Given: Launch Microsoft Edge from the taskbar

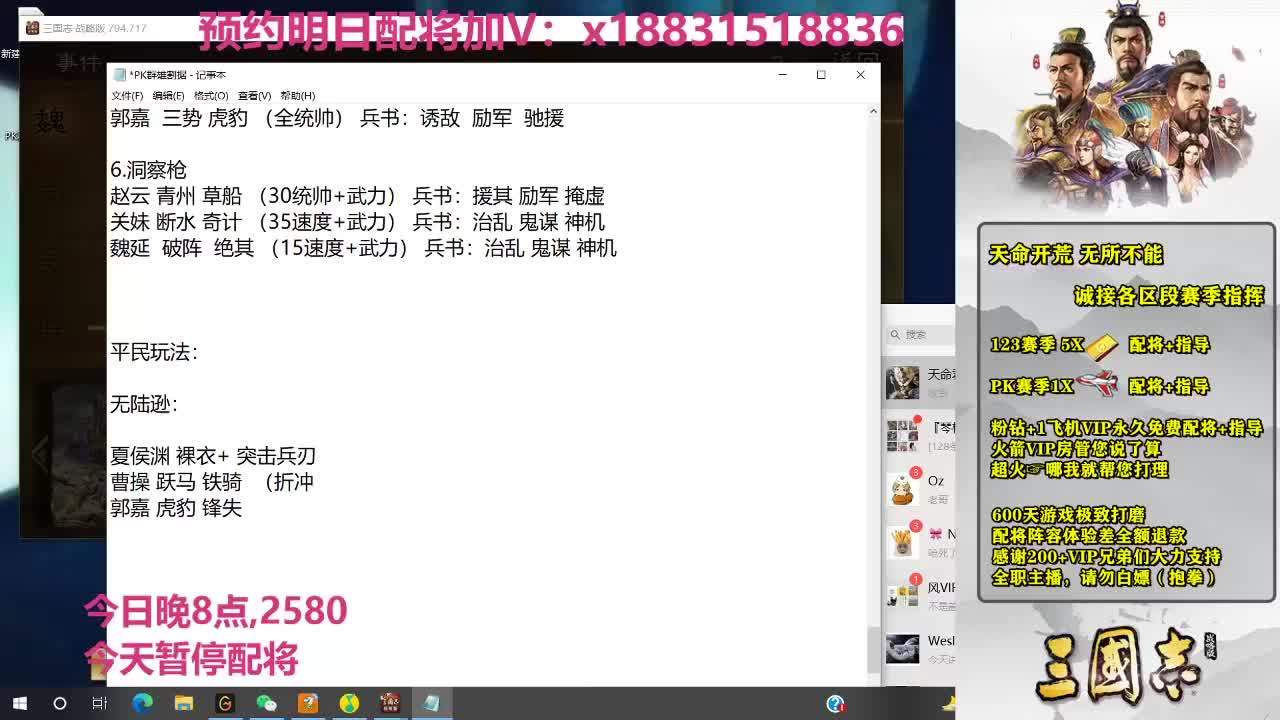Looking at the screenshot, I should (142, 704).
